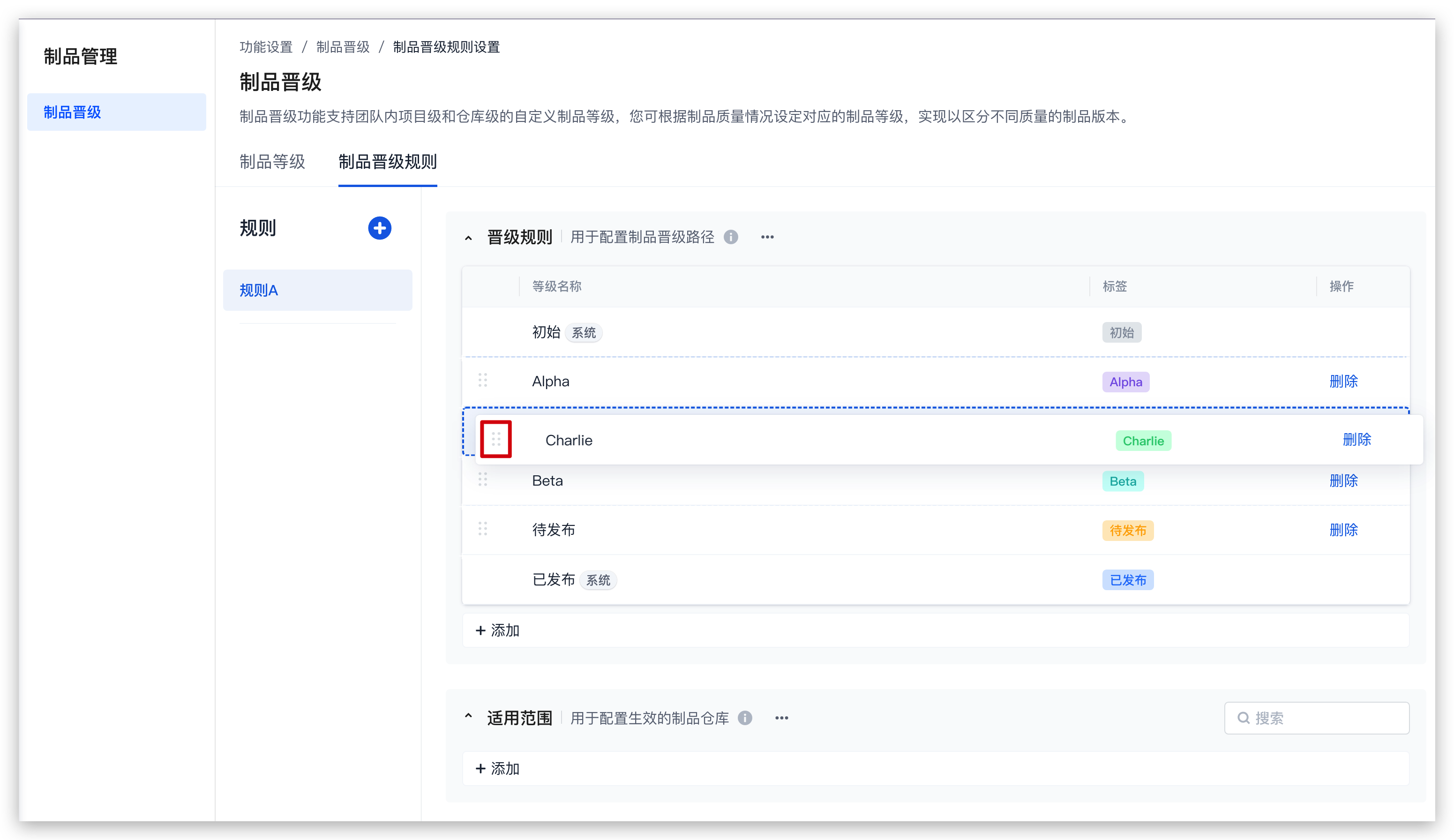Click the orange 待发布 tag

click(x=1128, y=531)
